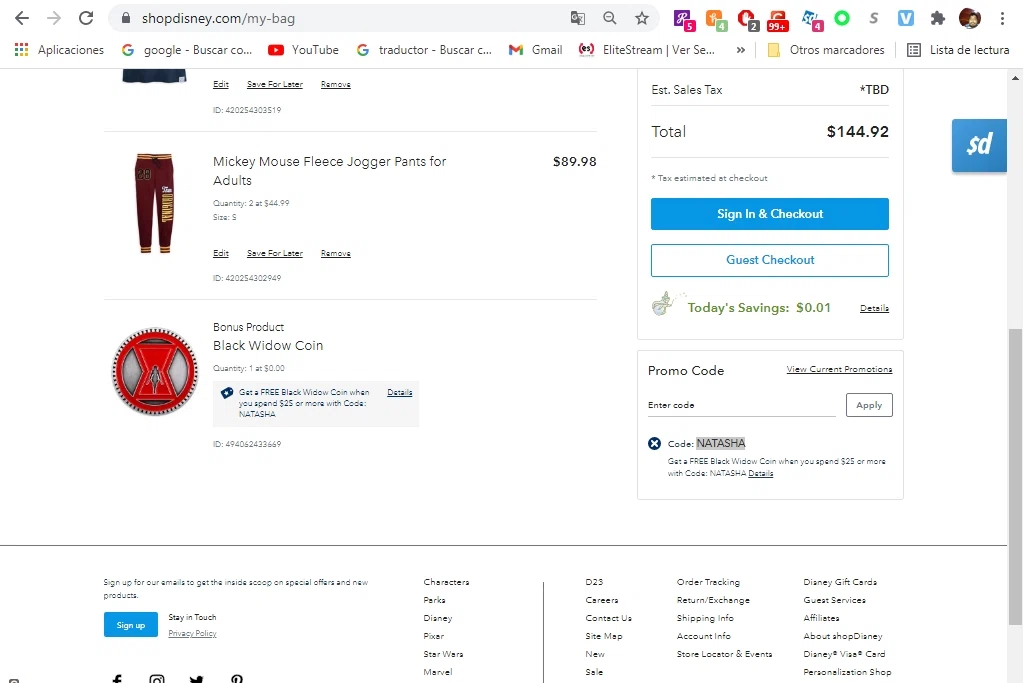This screenshot has width=1023, height=683.
Task: Click the address bar URL
Action: [218, 18]
